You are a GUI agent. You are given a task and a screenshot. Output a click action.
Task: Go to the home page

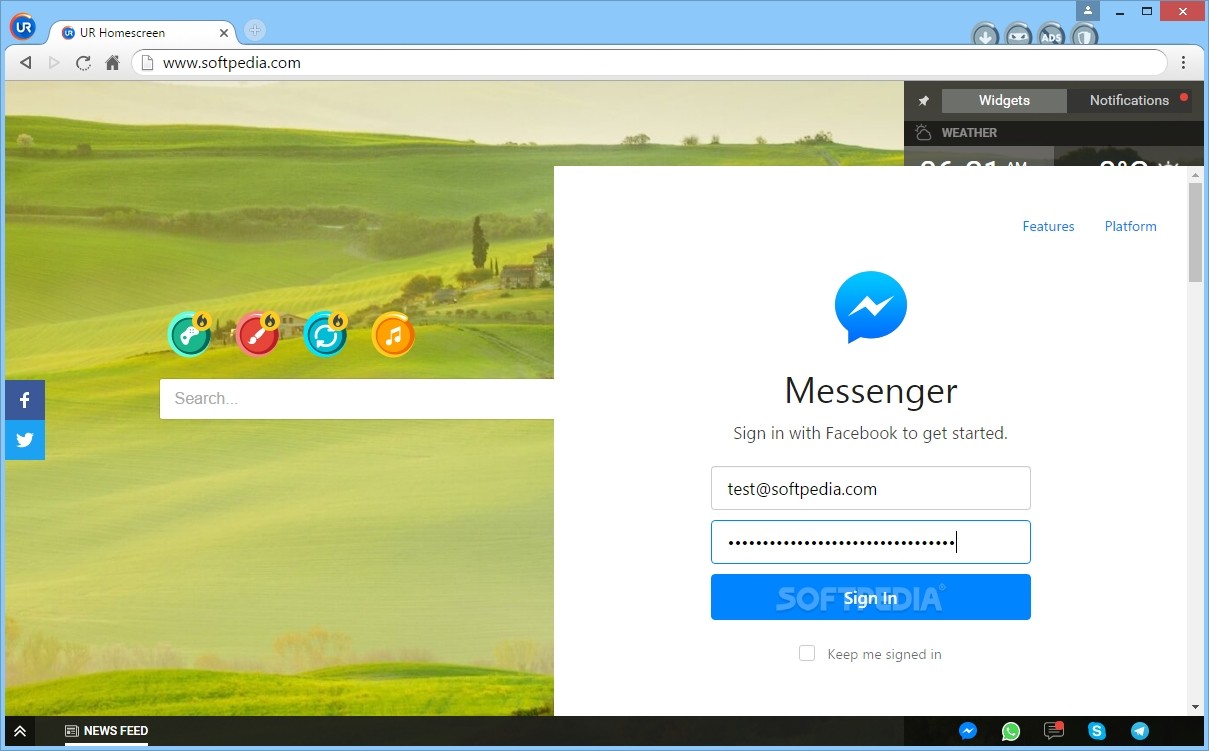click(x=112, y=62)
